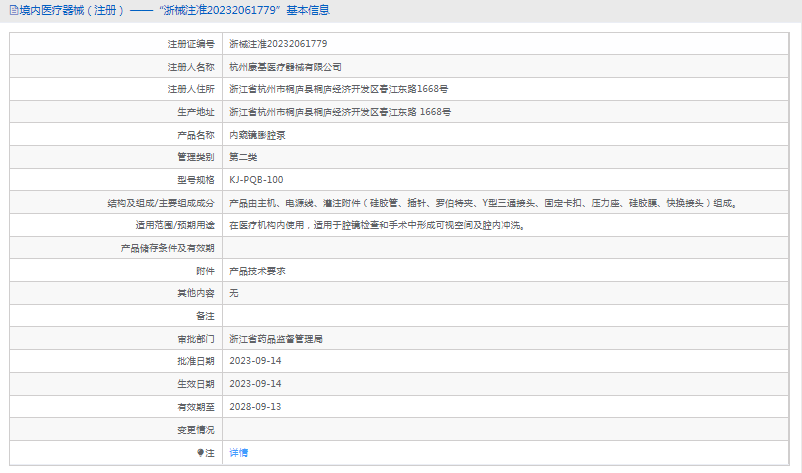Click the 管理类别 row label
Viewport: 802px width, 473px height.
click(196, 157)
